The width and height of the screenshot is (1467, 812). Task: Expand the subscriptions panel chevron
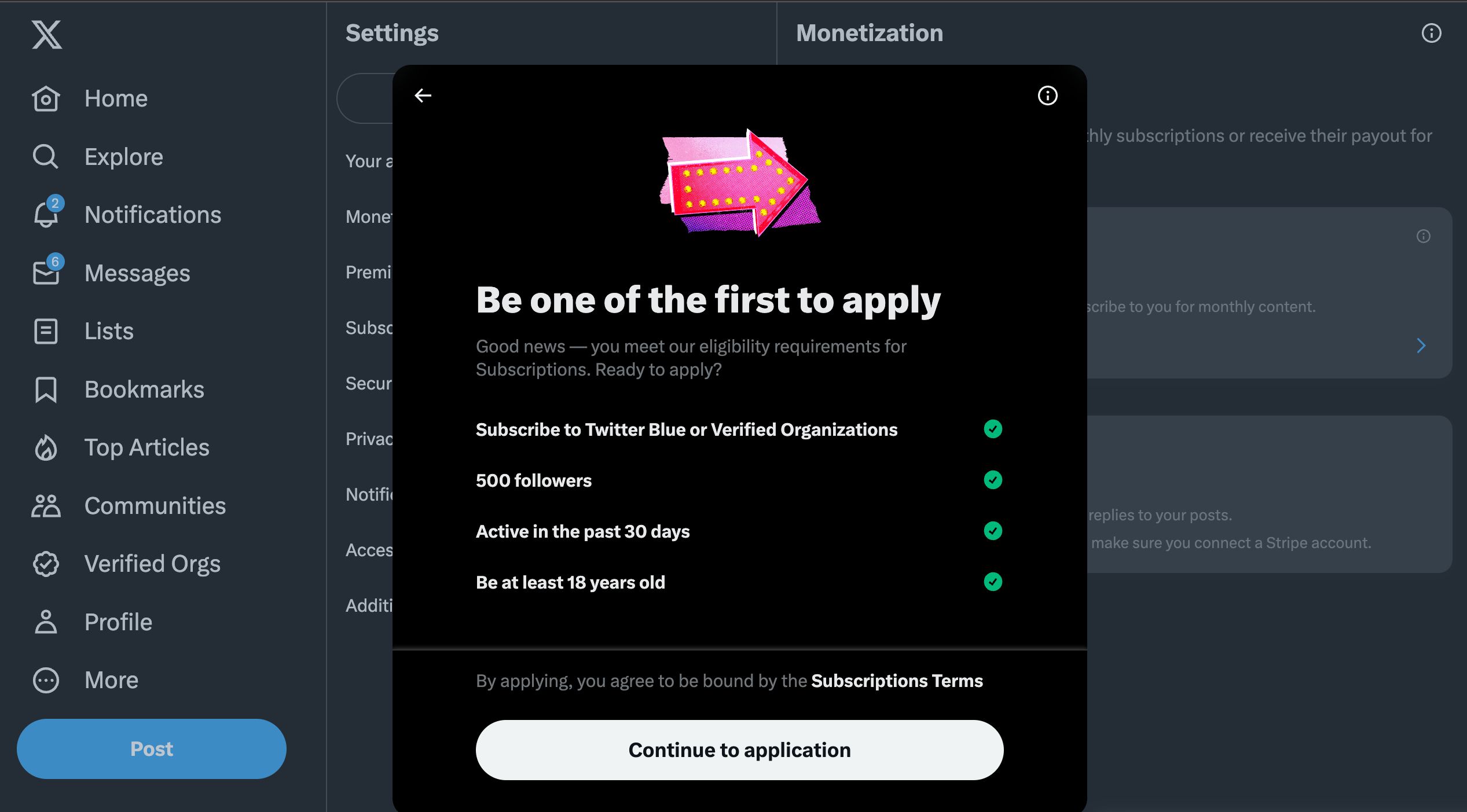coord(1422,345)
